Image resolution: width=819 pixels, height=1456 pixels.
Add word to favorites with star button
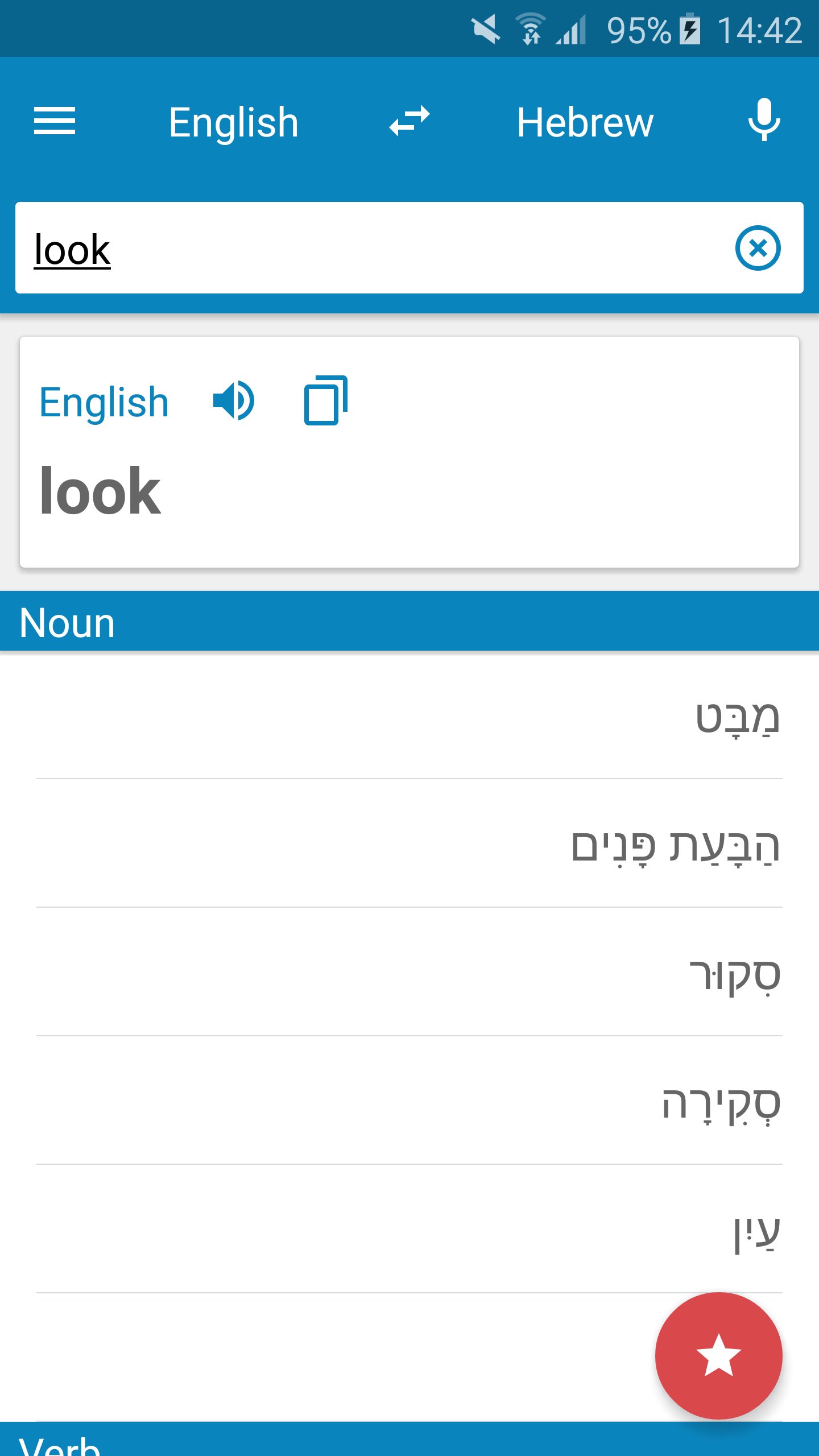click(718, 1355)
